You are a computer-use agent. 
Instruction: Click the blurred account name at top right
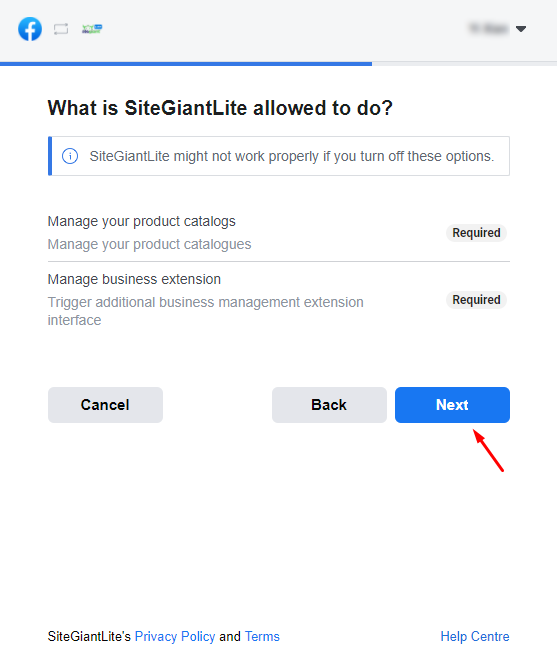point(488,29)
